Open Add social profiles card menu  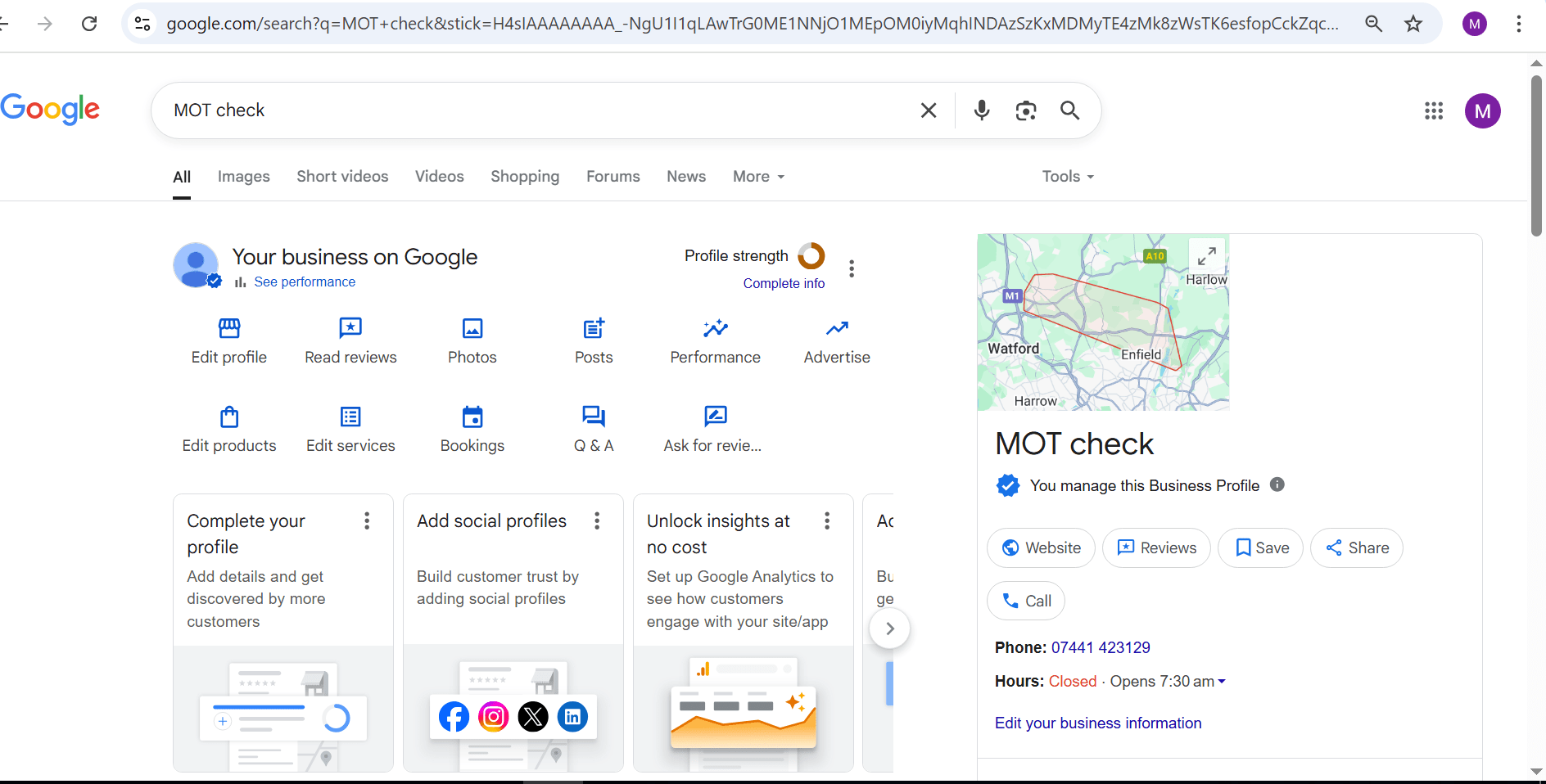tap(597, 520)
